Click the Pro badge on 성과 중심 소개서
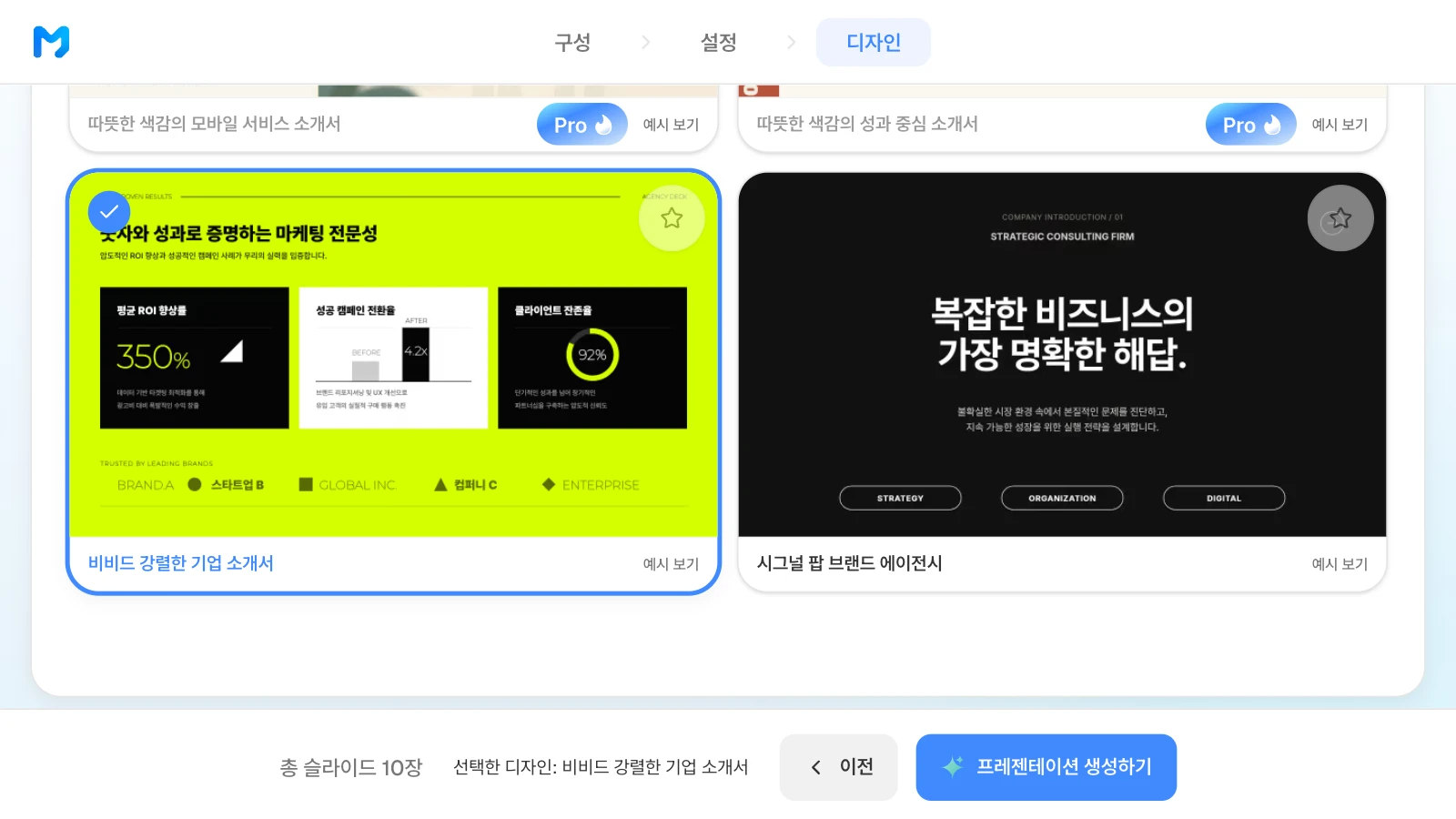1456x819 pixels. (1251, 125)
